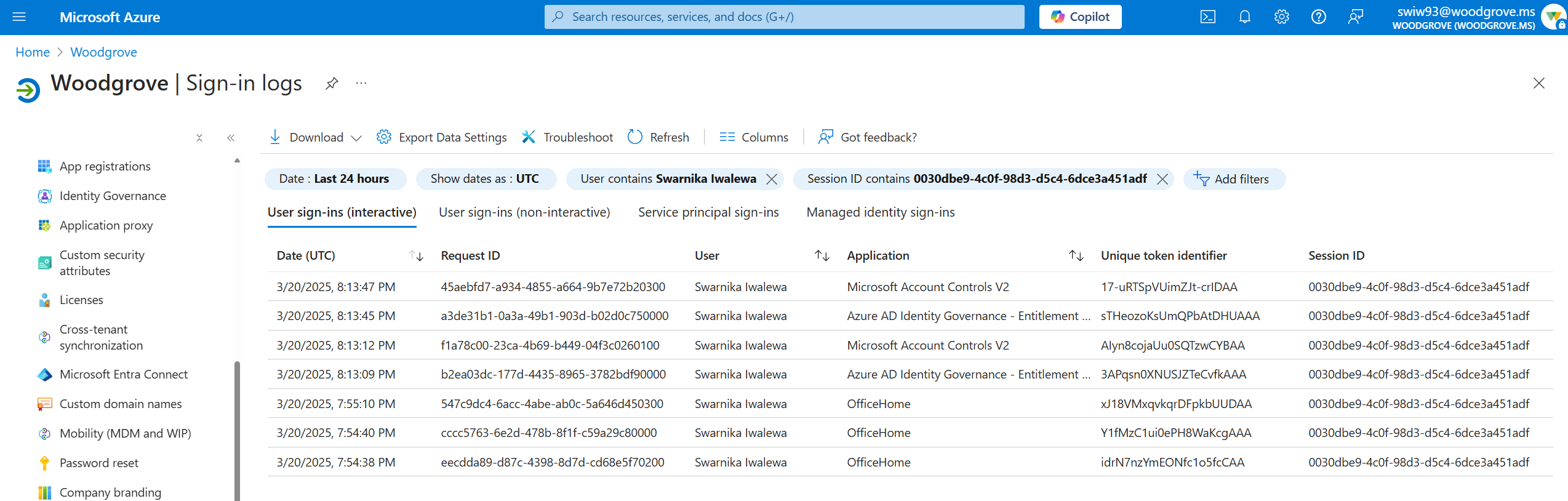The height and width of the screenshot is (501, 1568).
Task: Click the Troubleshoot toolbar icon
Action: coord(529,137)
